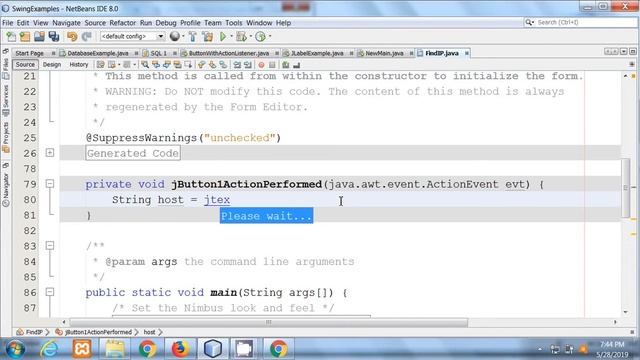Screen dimensions: 640x360
Task: Click the Profile Project toolbar icon
Action: pos(260,37)
